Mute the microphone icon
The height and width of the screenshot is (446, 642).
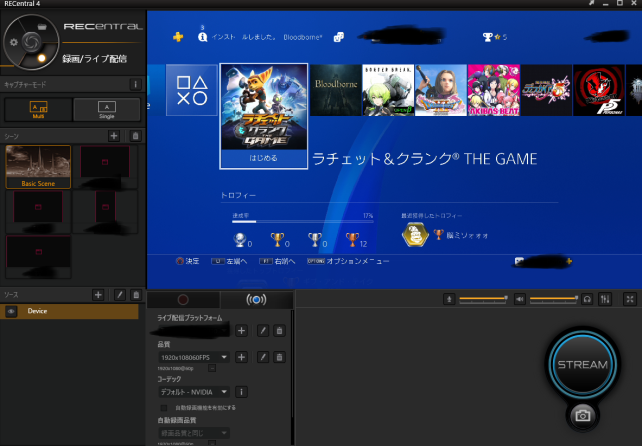click(449, 299)
